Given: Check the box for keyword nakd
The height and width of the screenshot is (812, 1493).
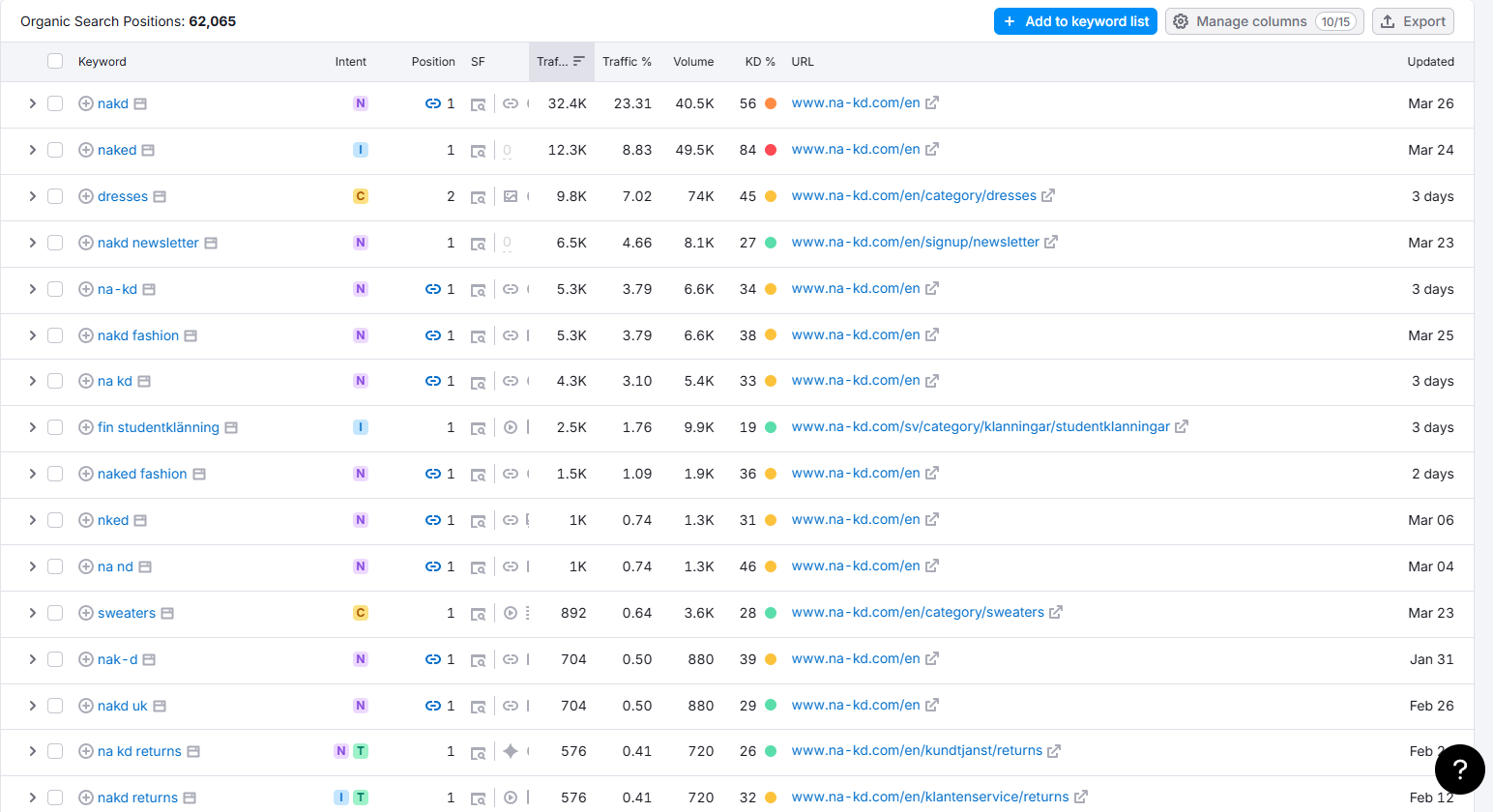Looking at the screenshot, I should click(55, 103).
